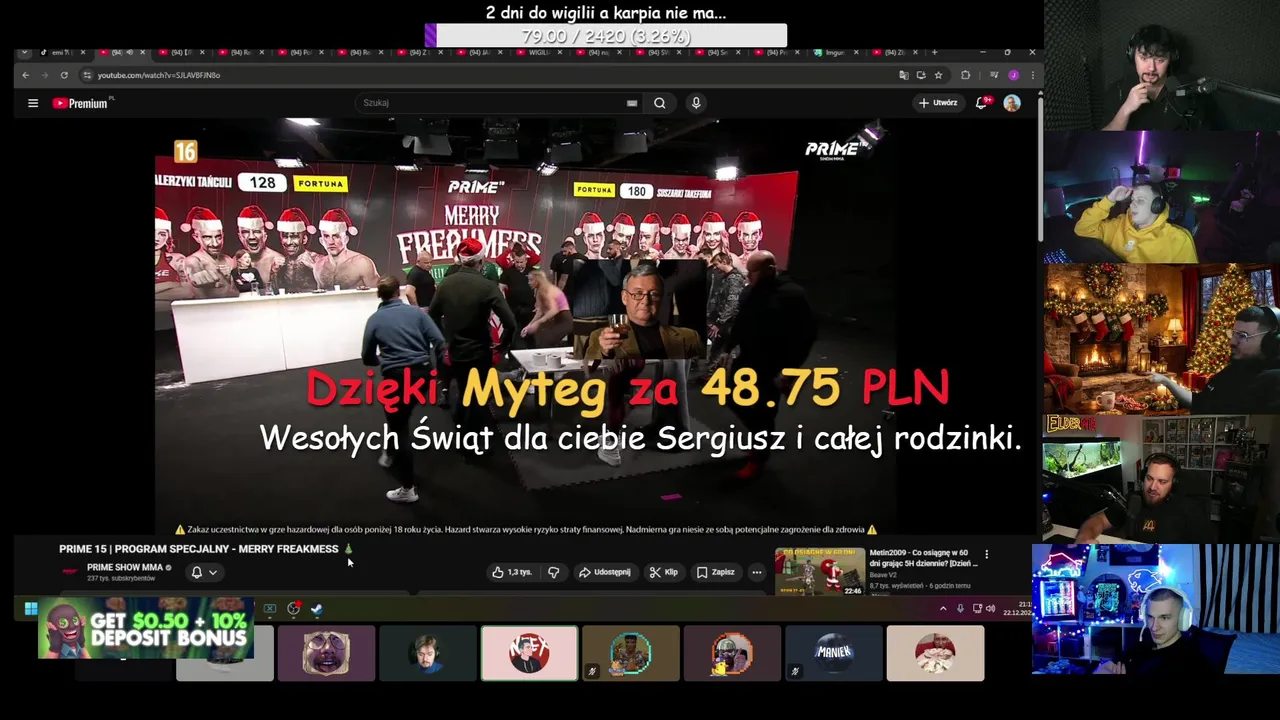Mute audio on the playing browser tab

tap(129, 52)
